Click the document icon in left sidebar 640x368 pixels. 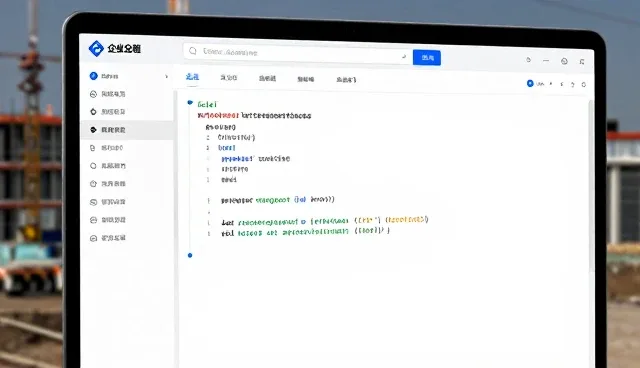coord(93,148)
